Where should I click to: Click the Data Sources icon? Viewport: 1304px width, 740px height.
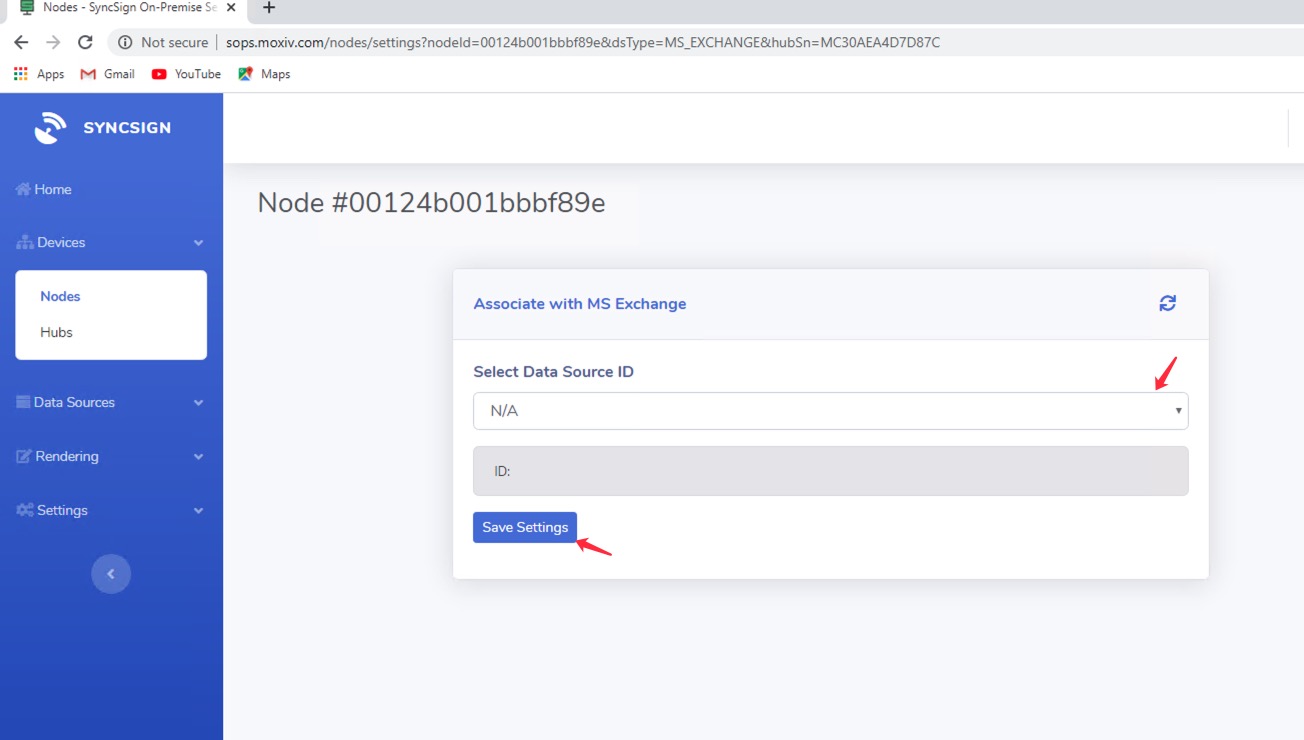[24, 402]
